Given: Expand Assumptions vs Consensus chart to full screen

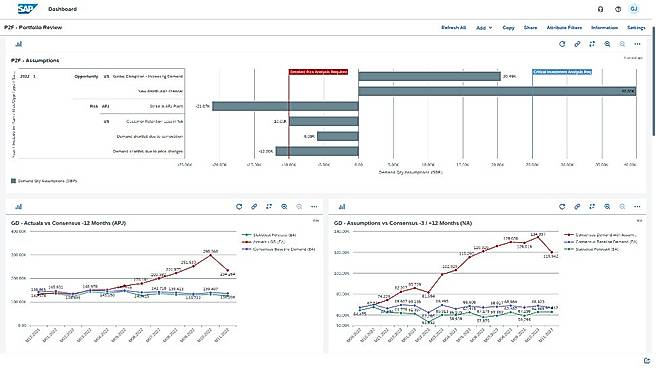Looking at the screenshot, I should point(592,207).
